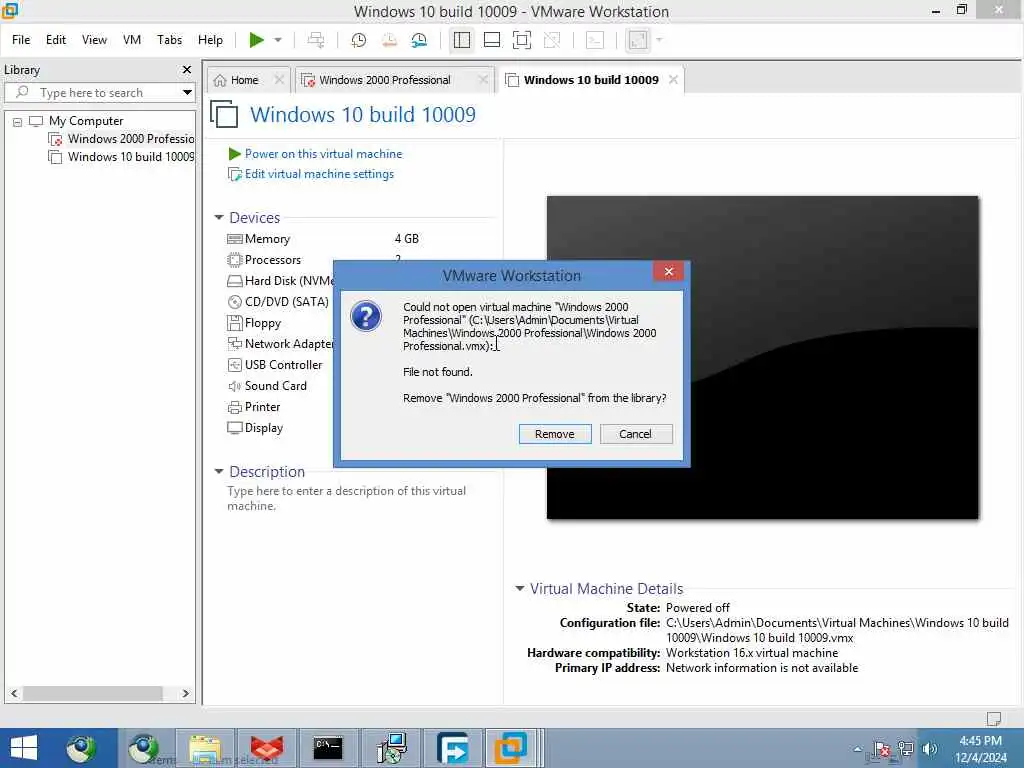The width and height of the screenshot is (1024, 768).
Task: Select the Memory device
Action: (x=267, y=239)
